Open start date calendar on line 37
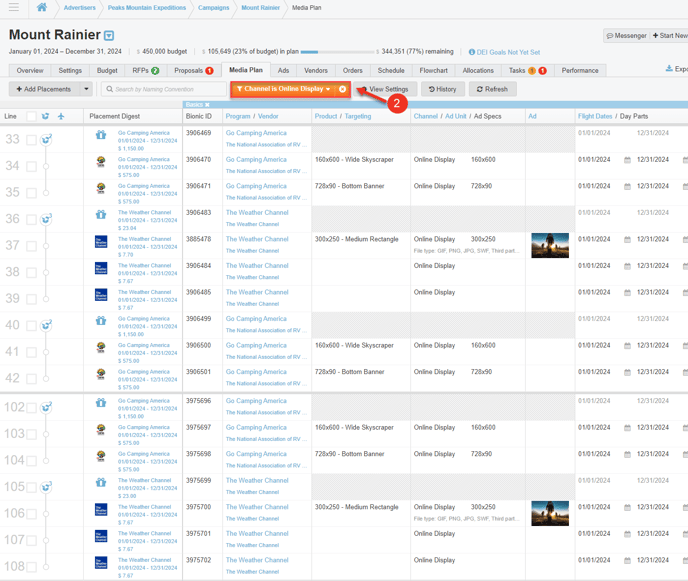 point(627,240)
